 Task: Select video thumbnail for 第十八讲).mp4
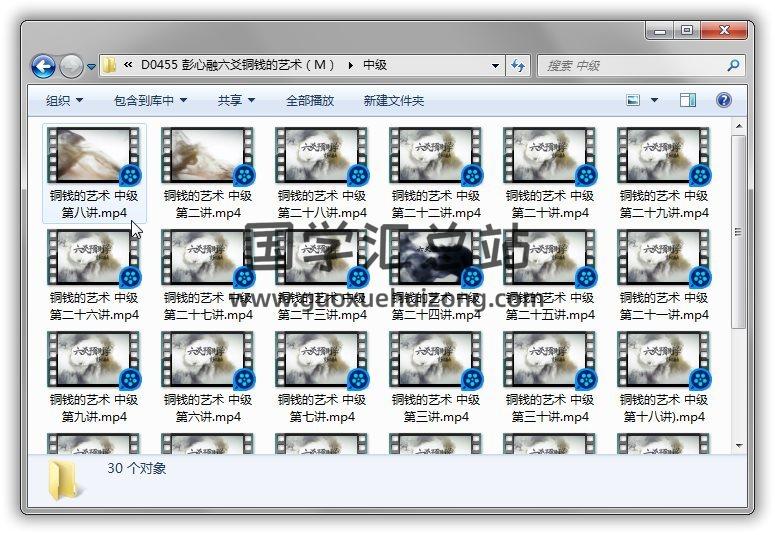[x=664, y=359]
